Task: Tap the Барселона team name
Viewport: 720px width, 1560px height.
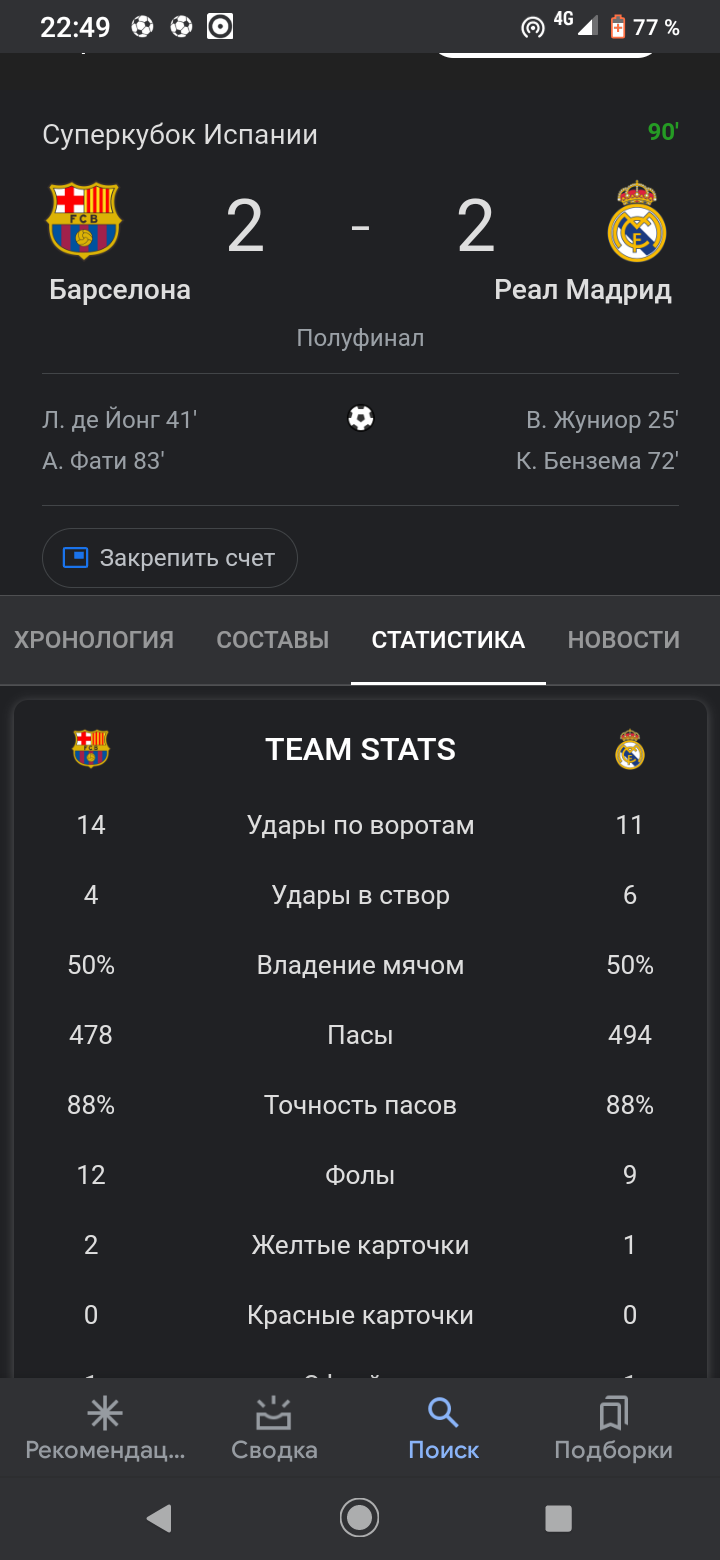Action: (x=120, y=290)
